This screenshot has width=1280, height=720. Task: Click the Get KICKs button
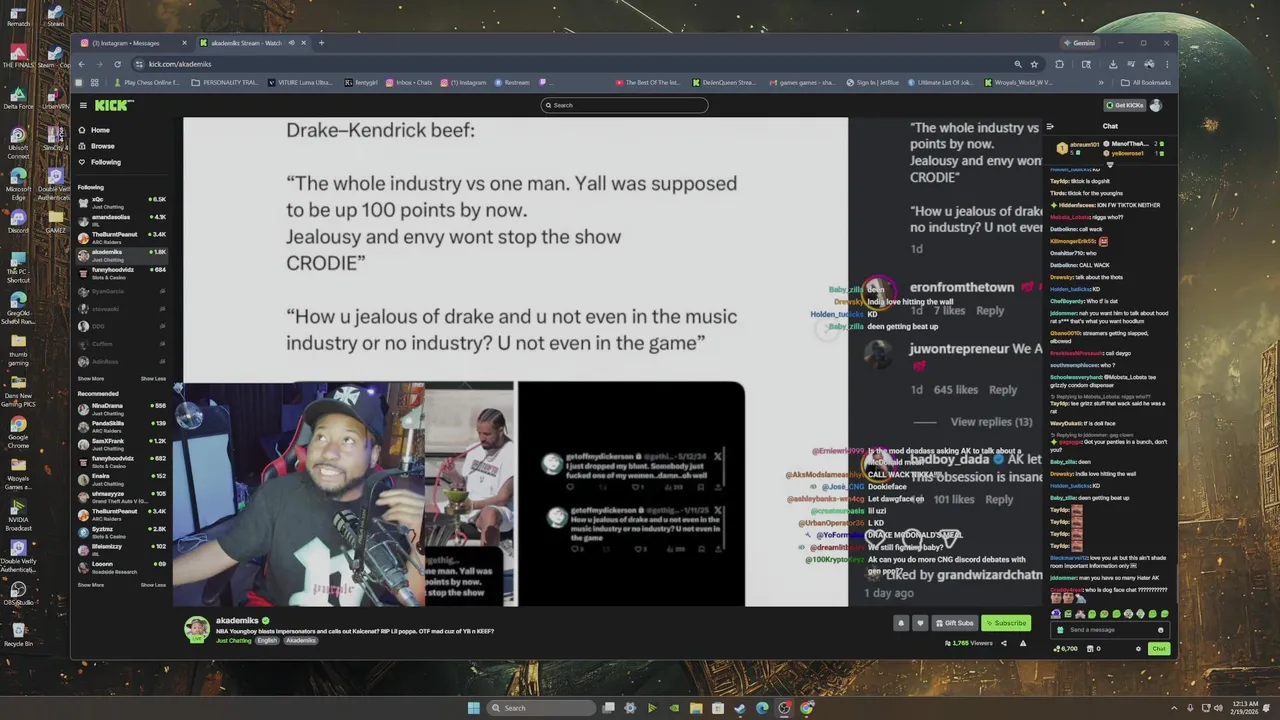click(x=1124, y=105)
